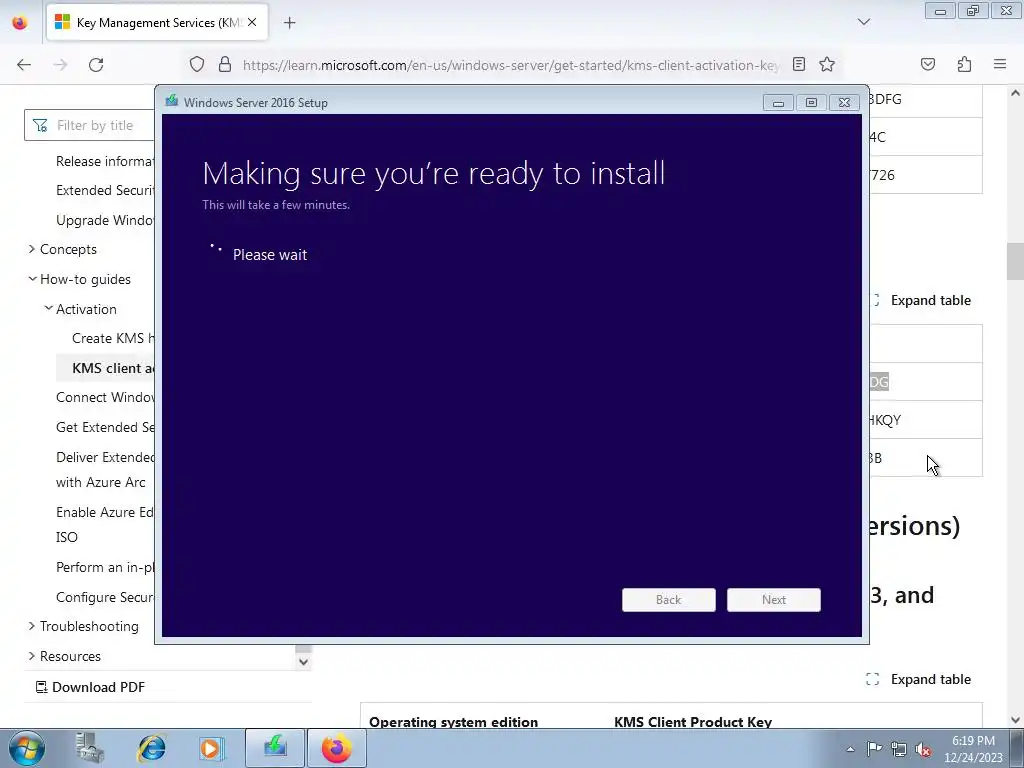Open the Connect Windows sidebar entry
The width and height of the screenshot is (1024, 768).
(x=105, y=397)
